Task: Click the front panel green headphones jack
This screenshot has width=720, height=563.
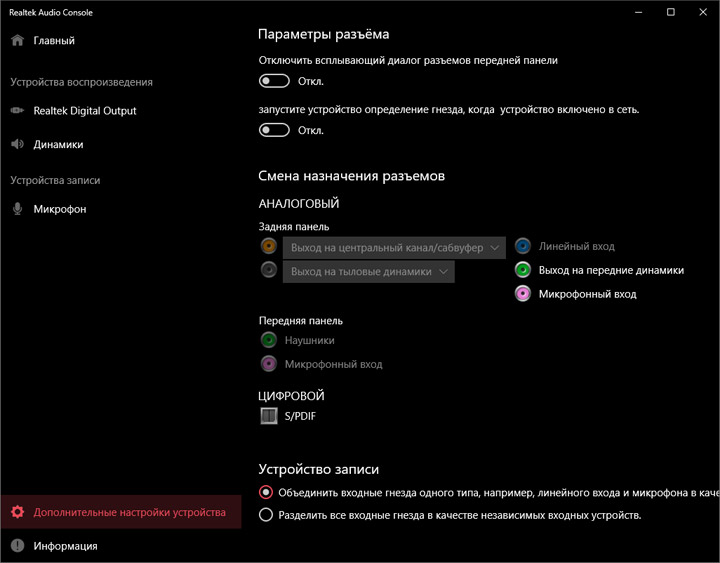Action: (268, 340)
